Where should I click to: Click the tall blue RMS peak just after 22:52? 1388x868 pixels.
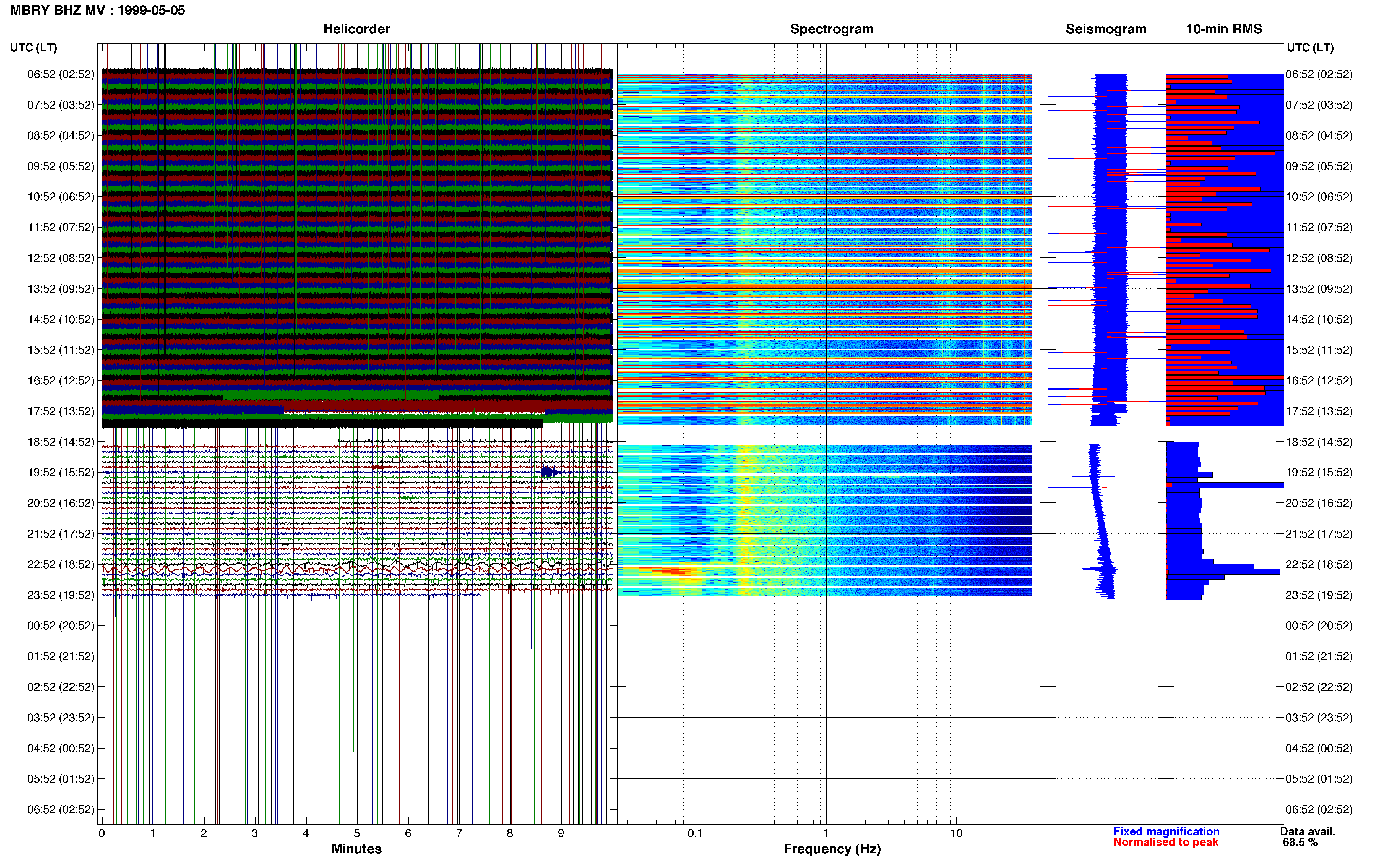click(1223, 571)
